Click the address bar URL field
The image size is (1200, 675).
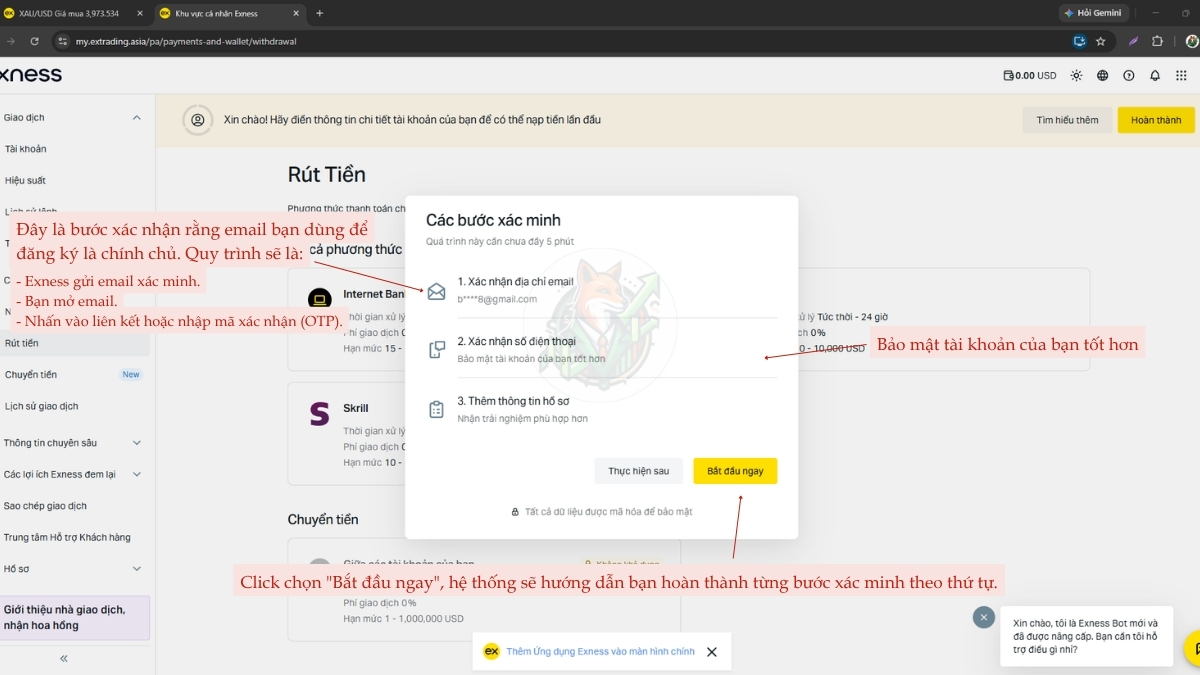[x=560, y=41]
